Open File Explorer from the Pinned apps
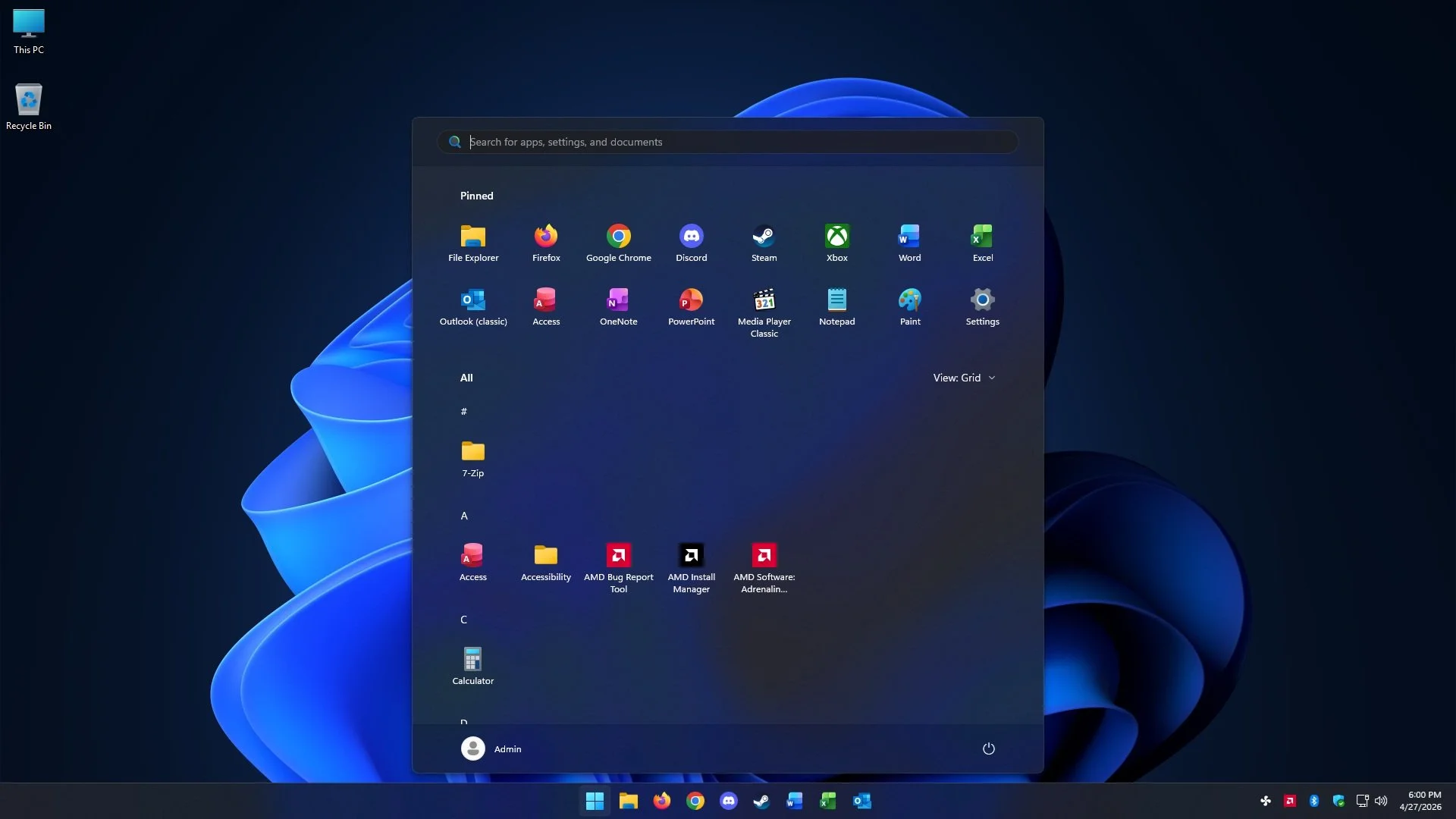Screen dimensions: 1456x819 473,243
